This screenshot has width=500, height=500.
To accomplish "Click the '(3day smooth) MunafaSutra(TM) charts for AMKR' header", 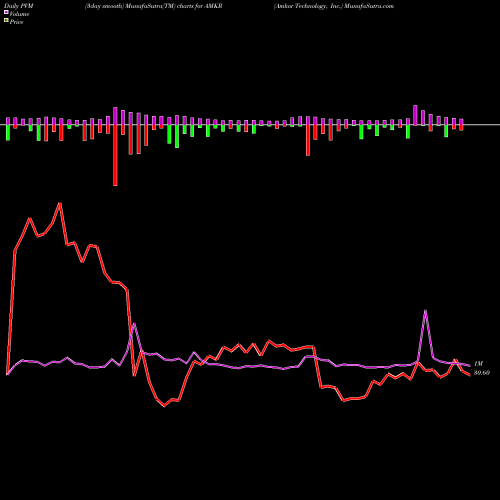I will (153, 6).
